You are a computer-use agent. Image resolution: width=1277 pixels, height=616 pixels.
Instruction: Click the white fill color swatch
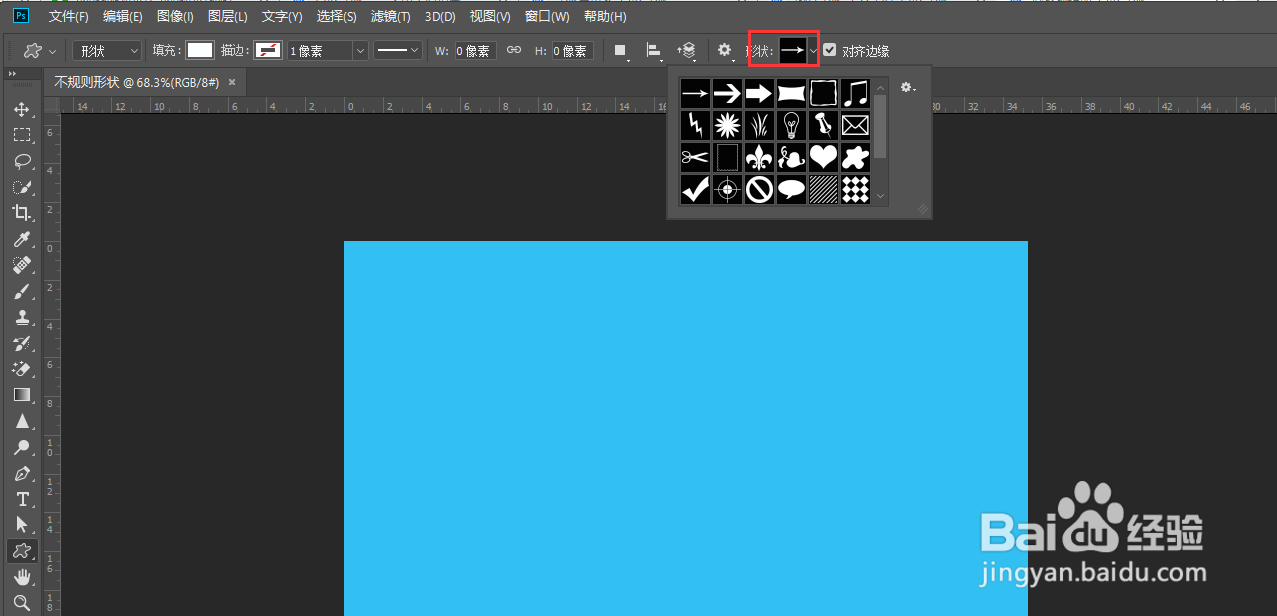pos(200,50)
